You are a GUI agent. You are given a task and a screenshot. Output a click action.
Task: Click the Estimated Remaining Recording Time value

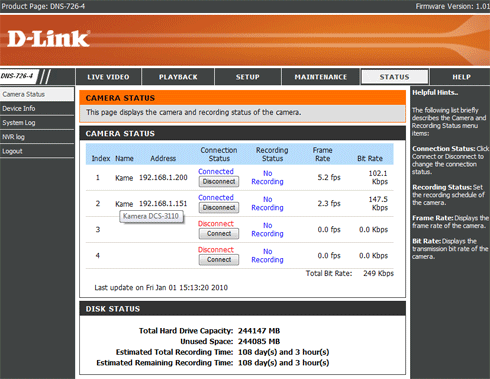(284, 363)
